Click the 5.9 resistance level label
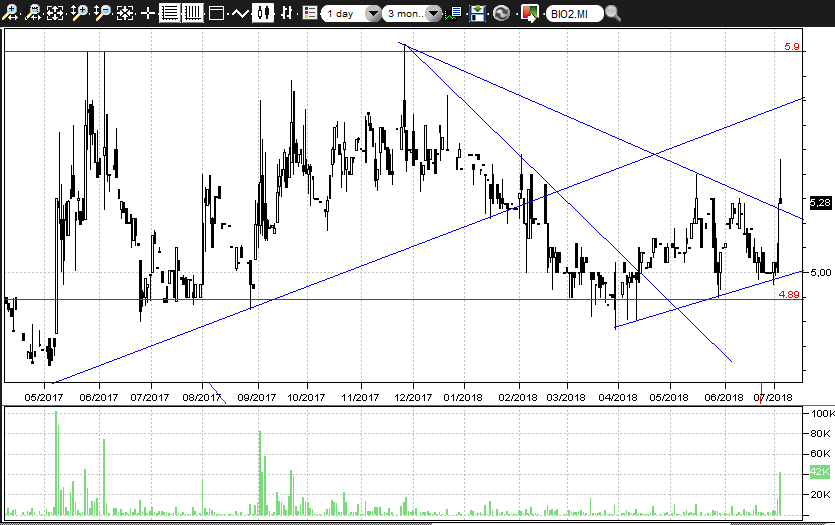Image resolution: width=835 pixels, height=525 pixels. 791,46
